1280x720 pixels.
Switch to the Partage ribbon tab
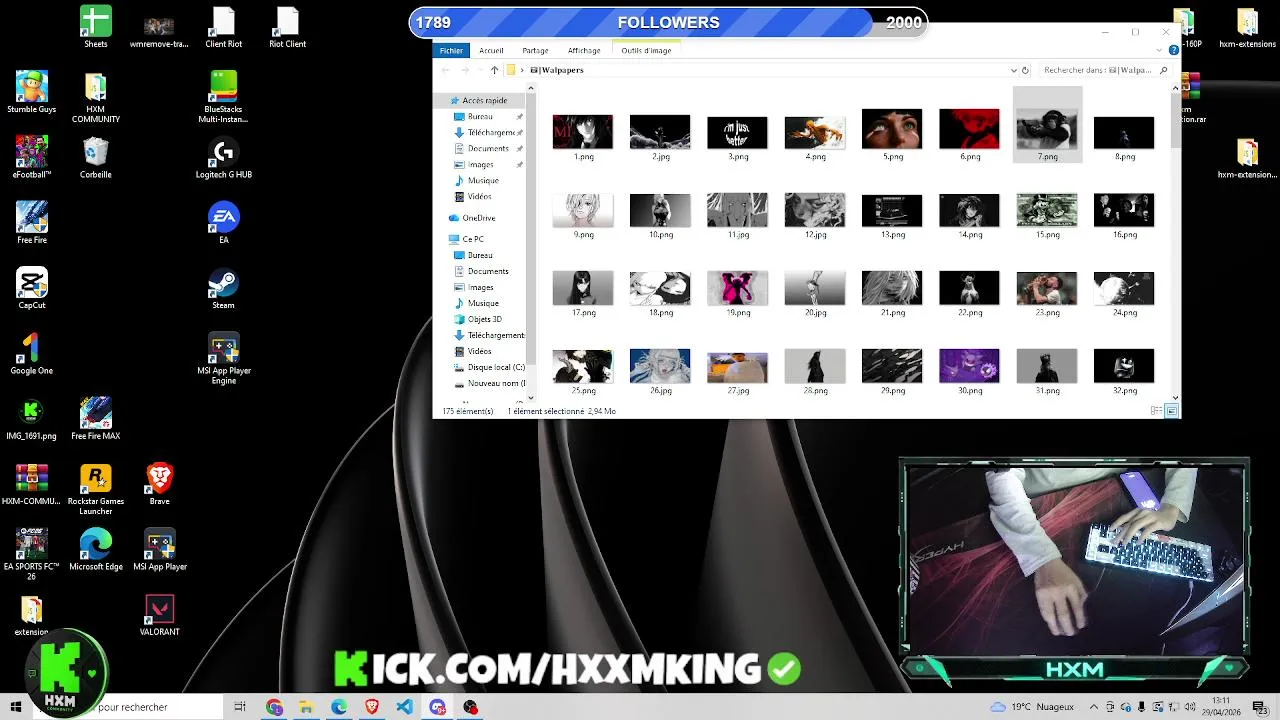tap(535, 50)
